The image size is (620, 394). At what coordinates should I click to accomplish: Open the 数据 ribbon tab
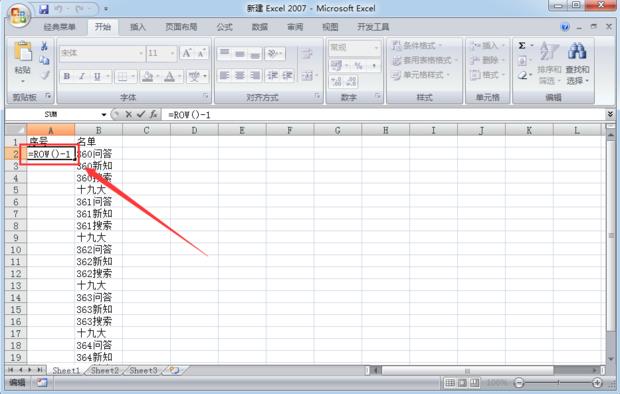pyautogui.click(x=260, y=27)
